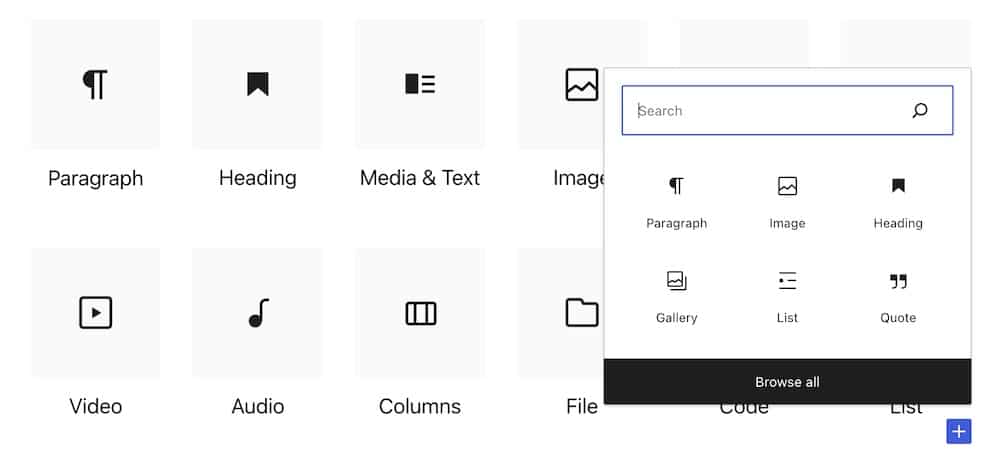The width and height of the screenshot is (1000, 454).
Task: Click the Browse all button
Action: pos(787,381)
